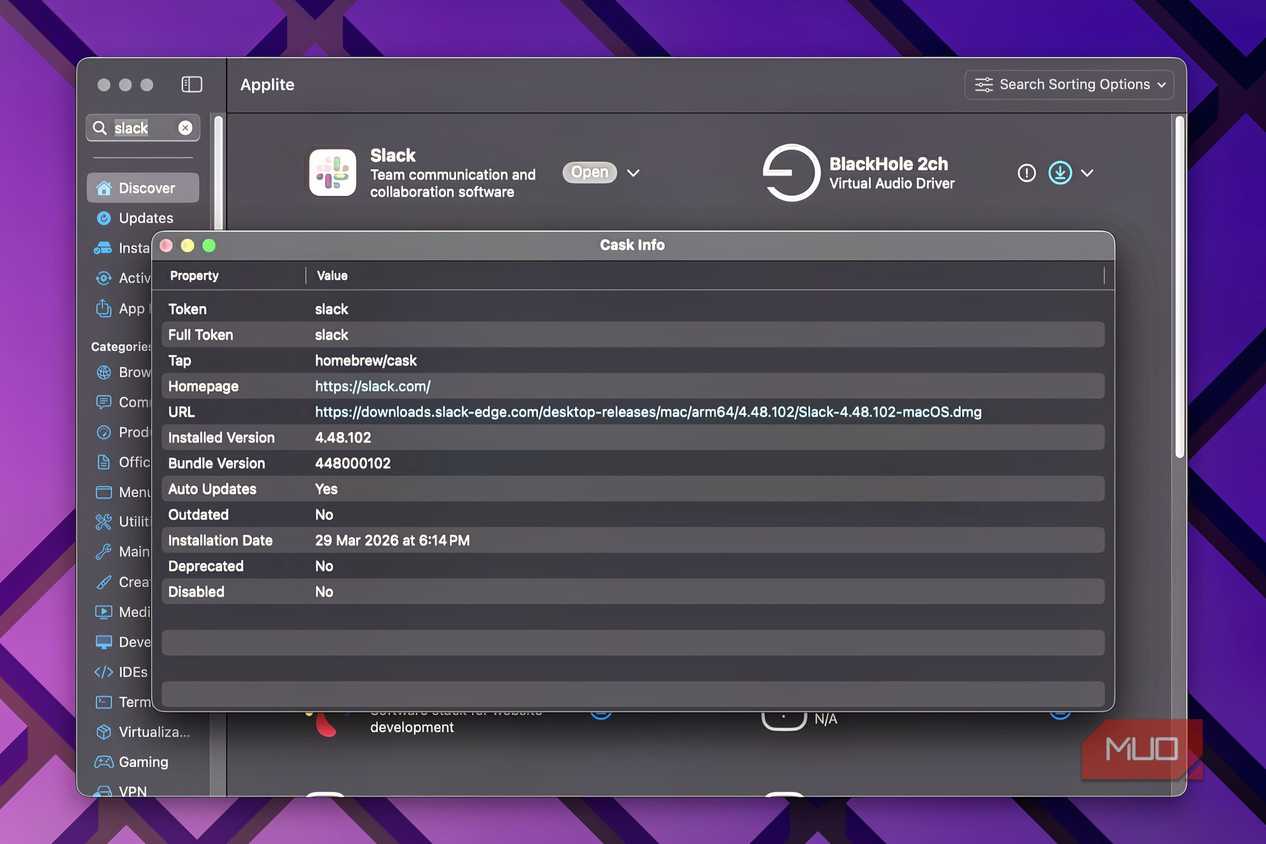Select the Deprecated row

tap(633, 566)
